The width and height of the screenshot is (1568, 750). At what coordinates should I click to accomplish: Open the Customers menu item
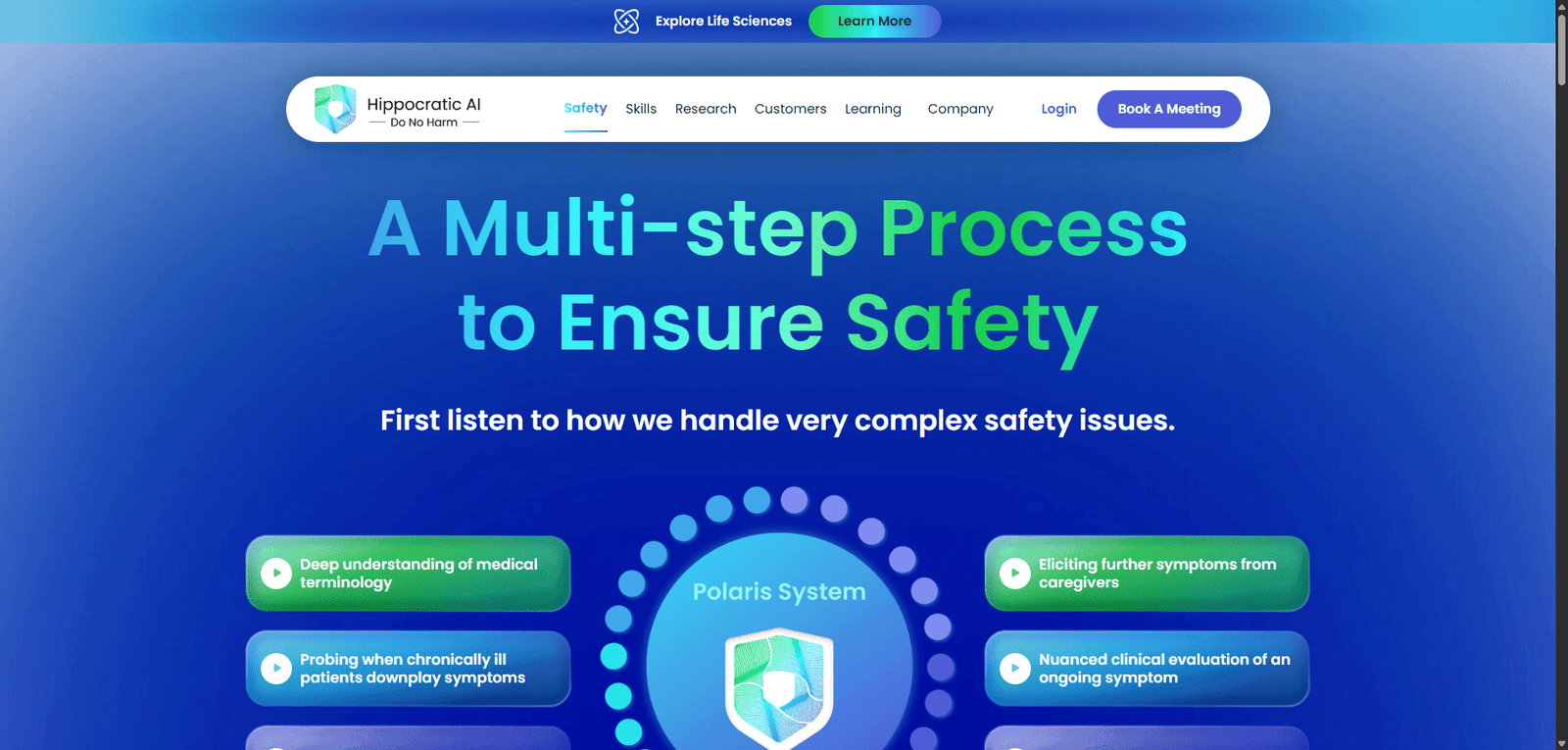(x=790, y=109)
